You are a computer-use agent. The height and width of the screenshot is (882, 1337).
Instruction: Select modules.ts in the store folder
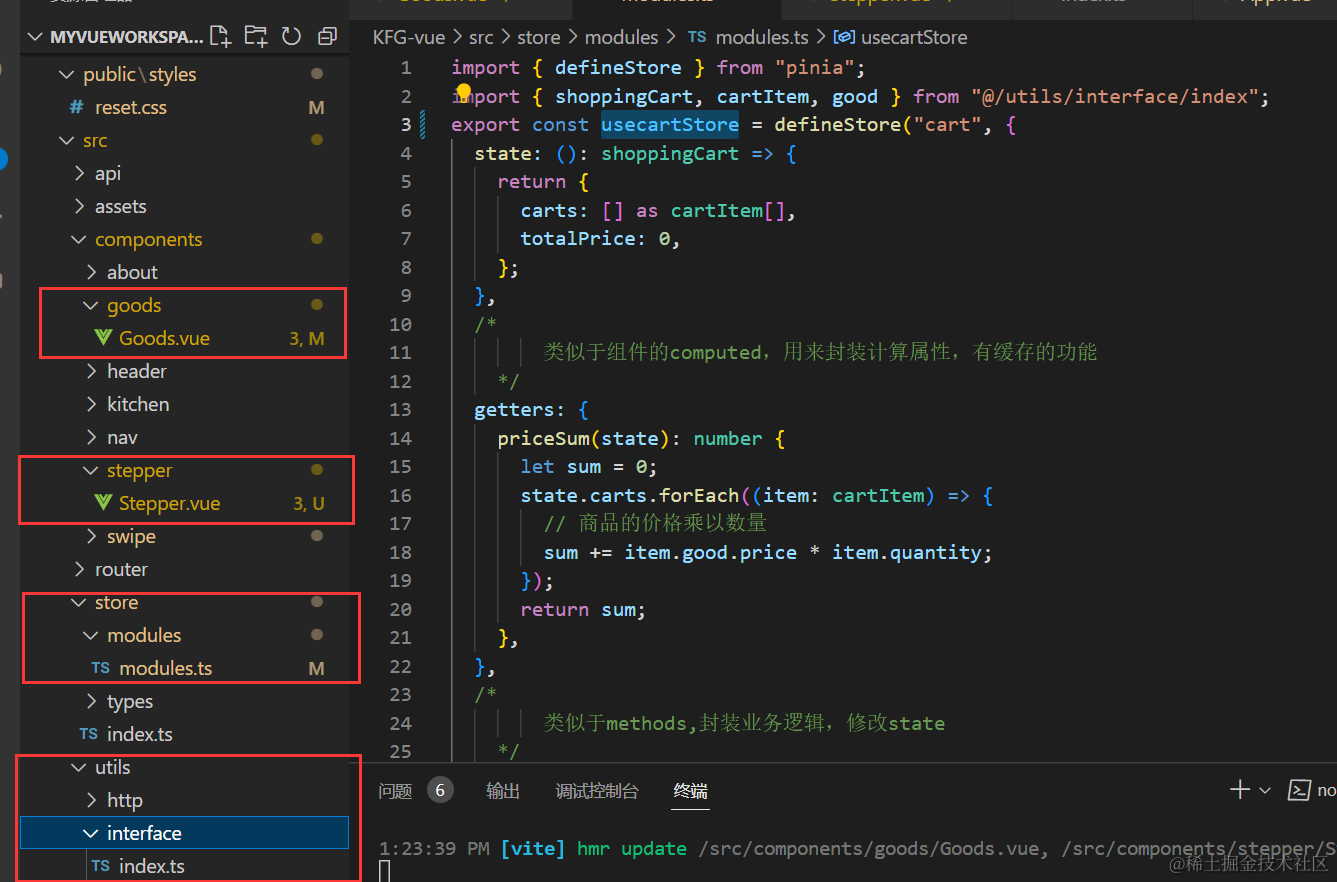click(165, 668)
